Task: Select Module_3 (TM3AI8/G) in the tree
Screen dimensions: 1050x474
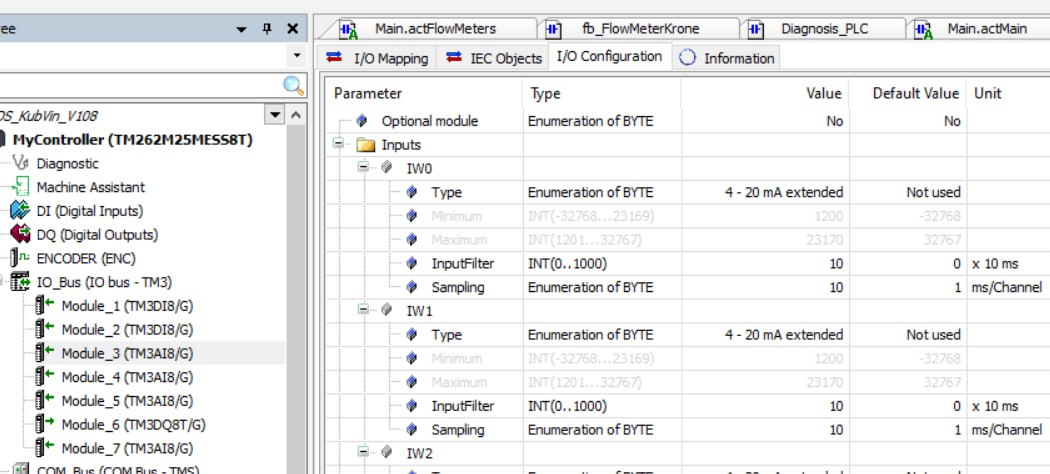Action: pos(127,353)
